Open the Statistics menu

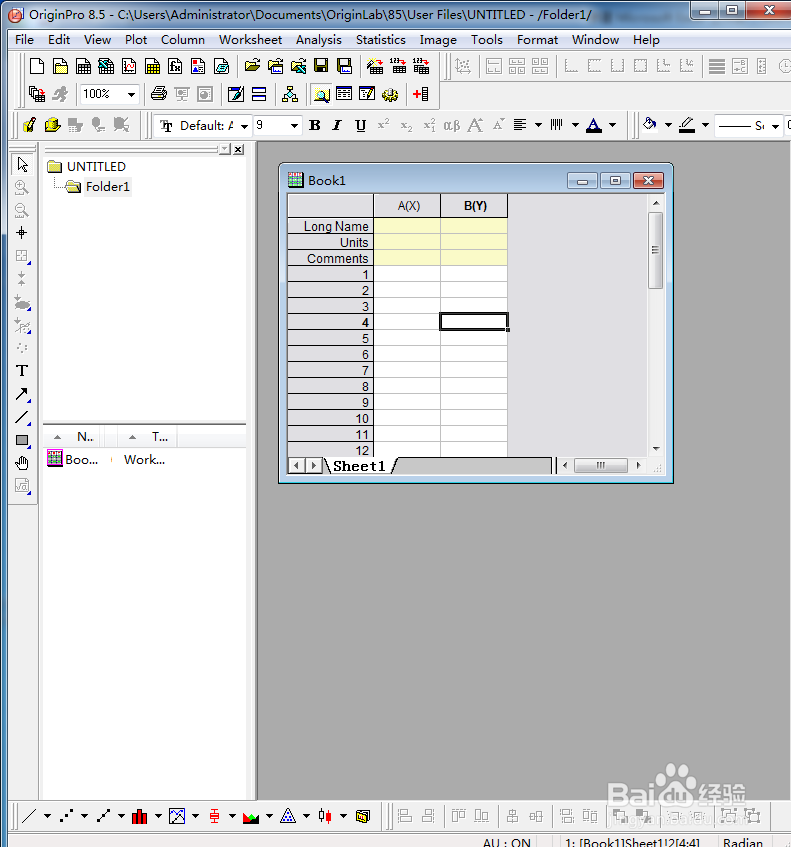(x=380, y=40)
